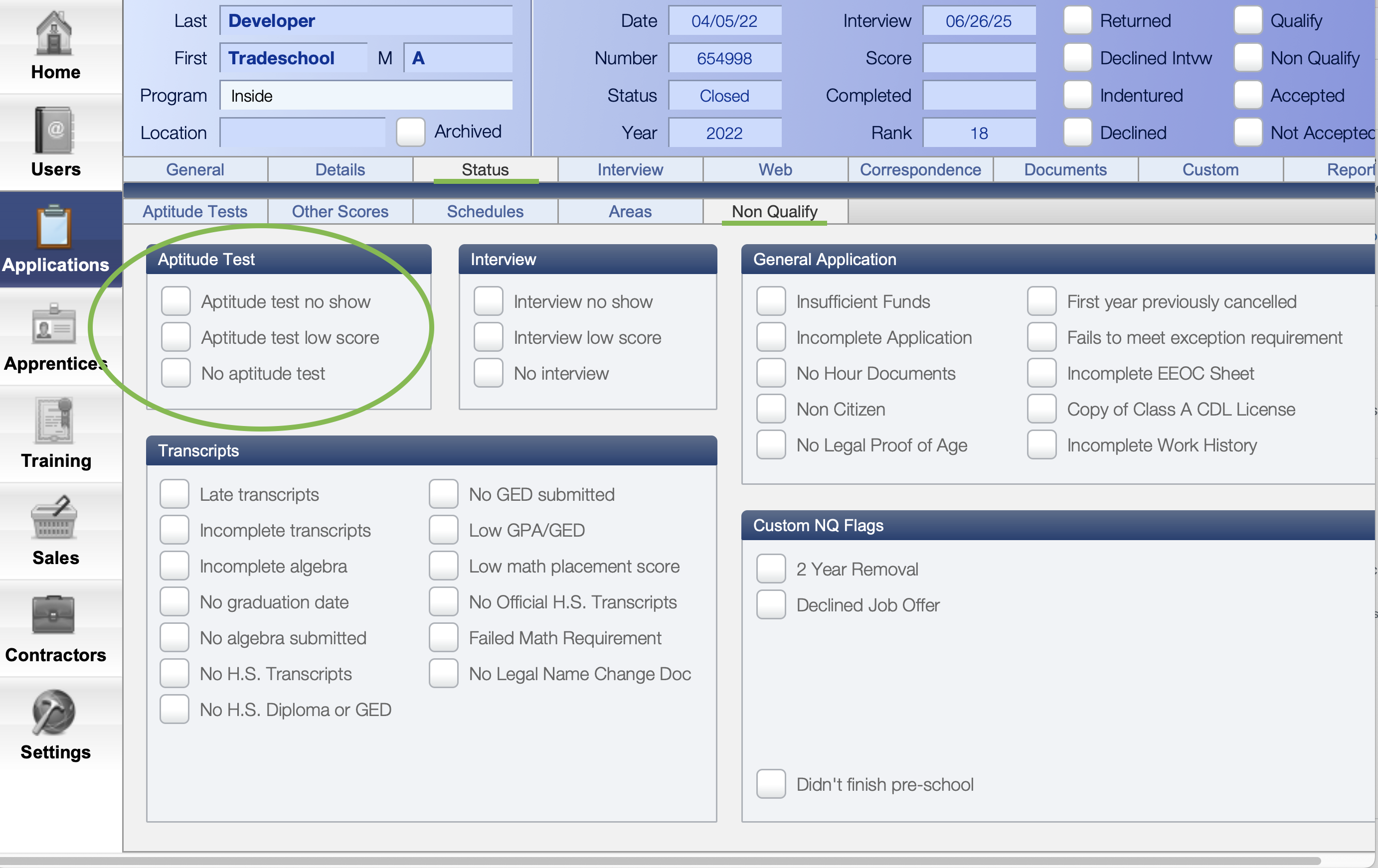1378x868 pixels.
Task: Open the Sales basket icon
Action: coord(54,518)
